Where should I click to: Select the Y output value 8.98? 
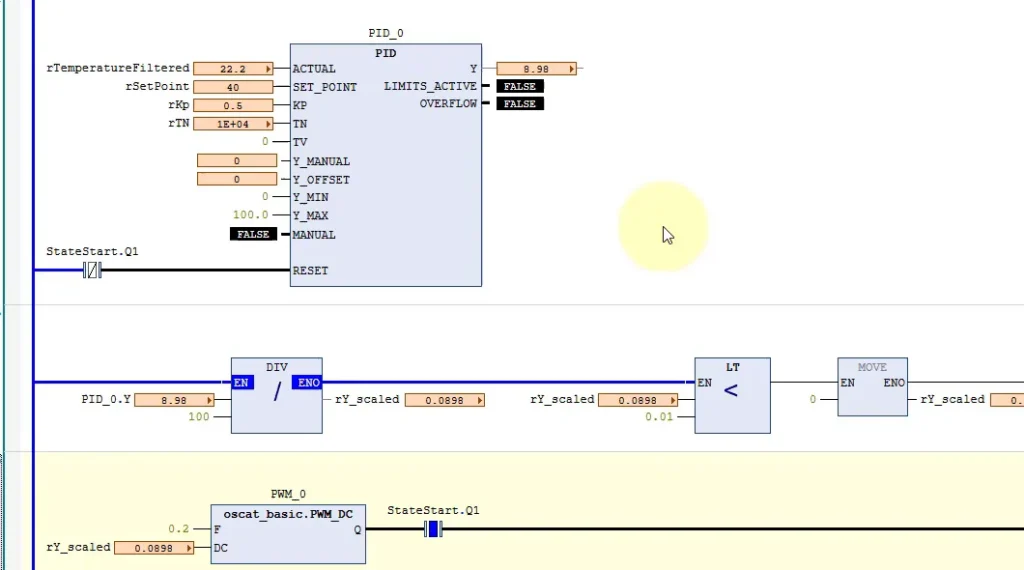coord(536,69)
